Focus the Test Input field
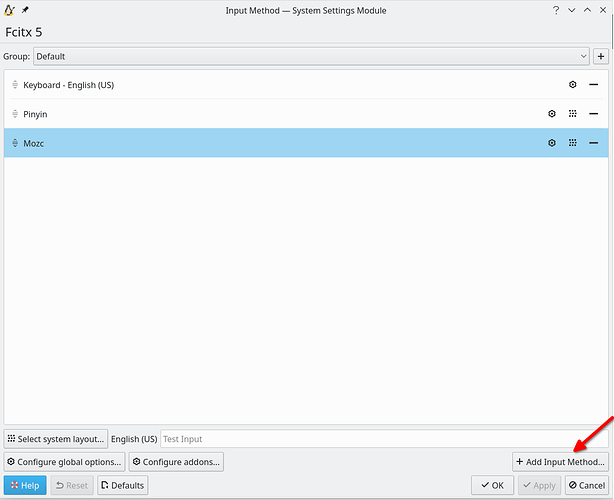This screenshot has height=500, width=614. pos(384,439)
